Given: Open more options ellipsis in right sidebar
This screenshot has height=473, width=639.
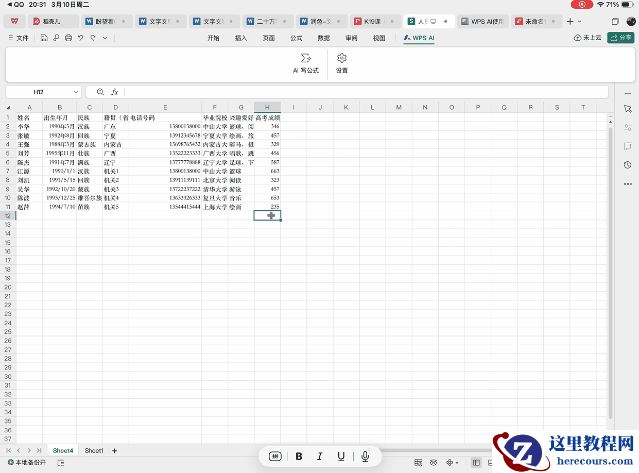Looking at the screenshot, I should coord(627,184).
